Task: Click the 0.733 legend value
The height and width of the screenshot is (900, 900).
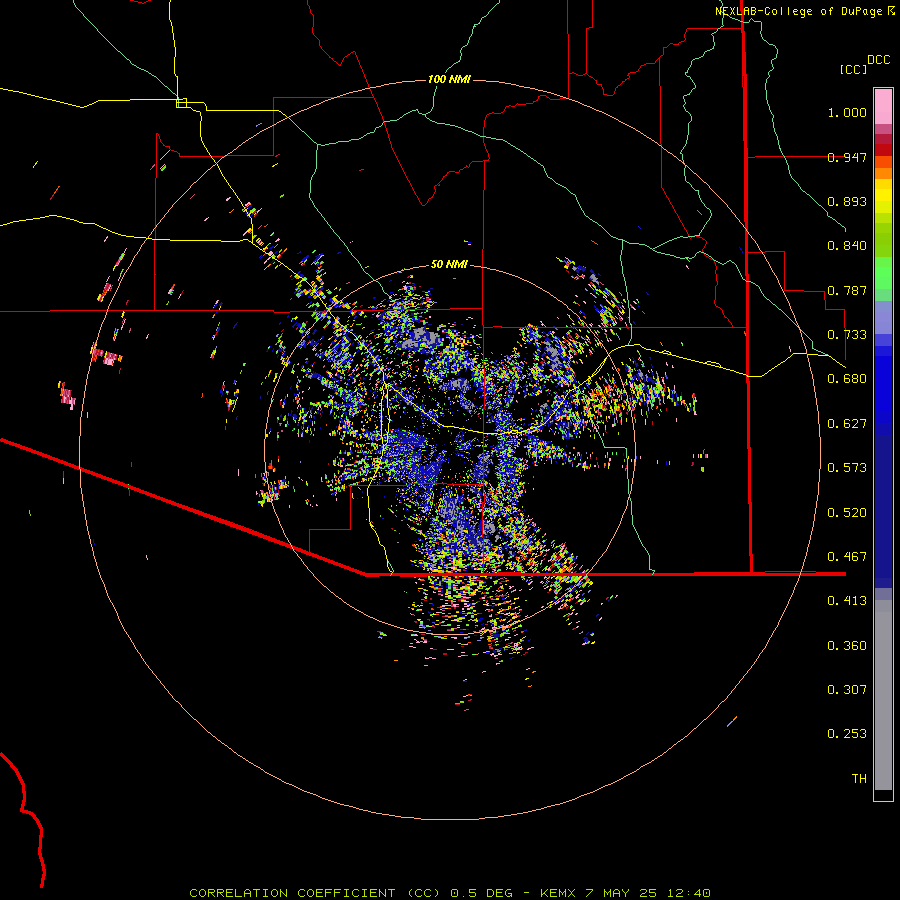Action: (847, 335)
